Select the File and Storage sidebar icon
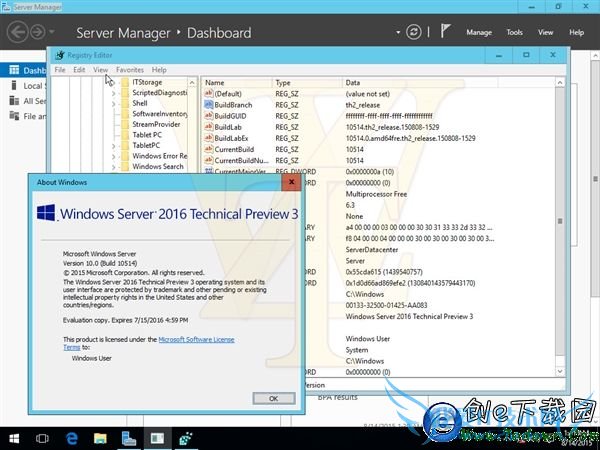This screenshot has width=600, height=450. [14, 116]
